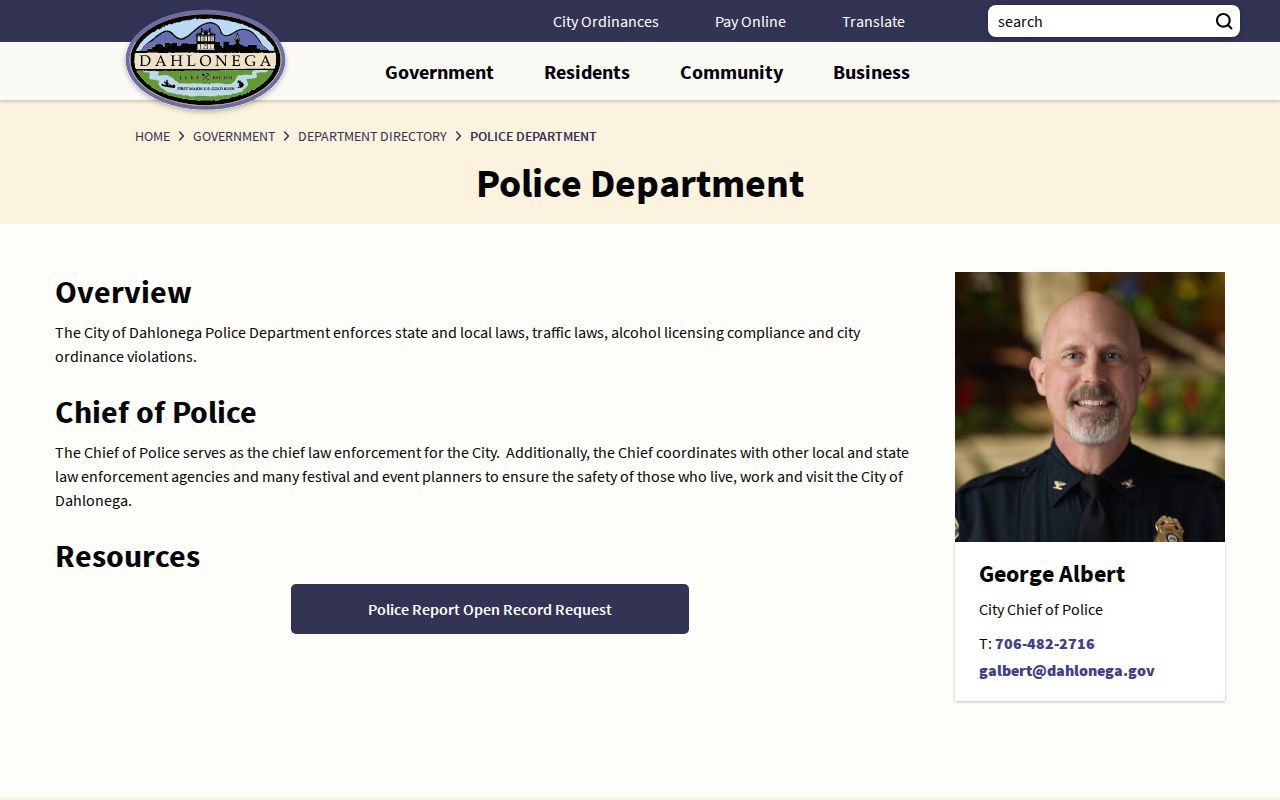Open the Business menu
The width and height of the screenshot is (1280, 800).
[x=871, y=72]
